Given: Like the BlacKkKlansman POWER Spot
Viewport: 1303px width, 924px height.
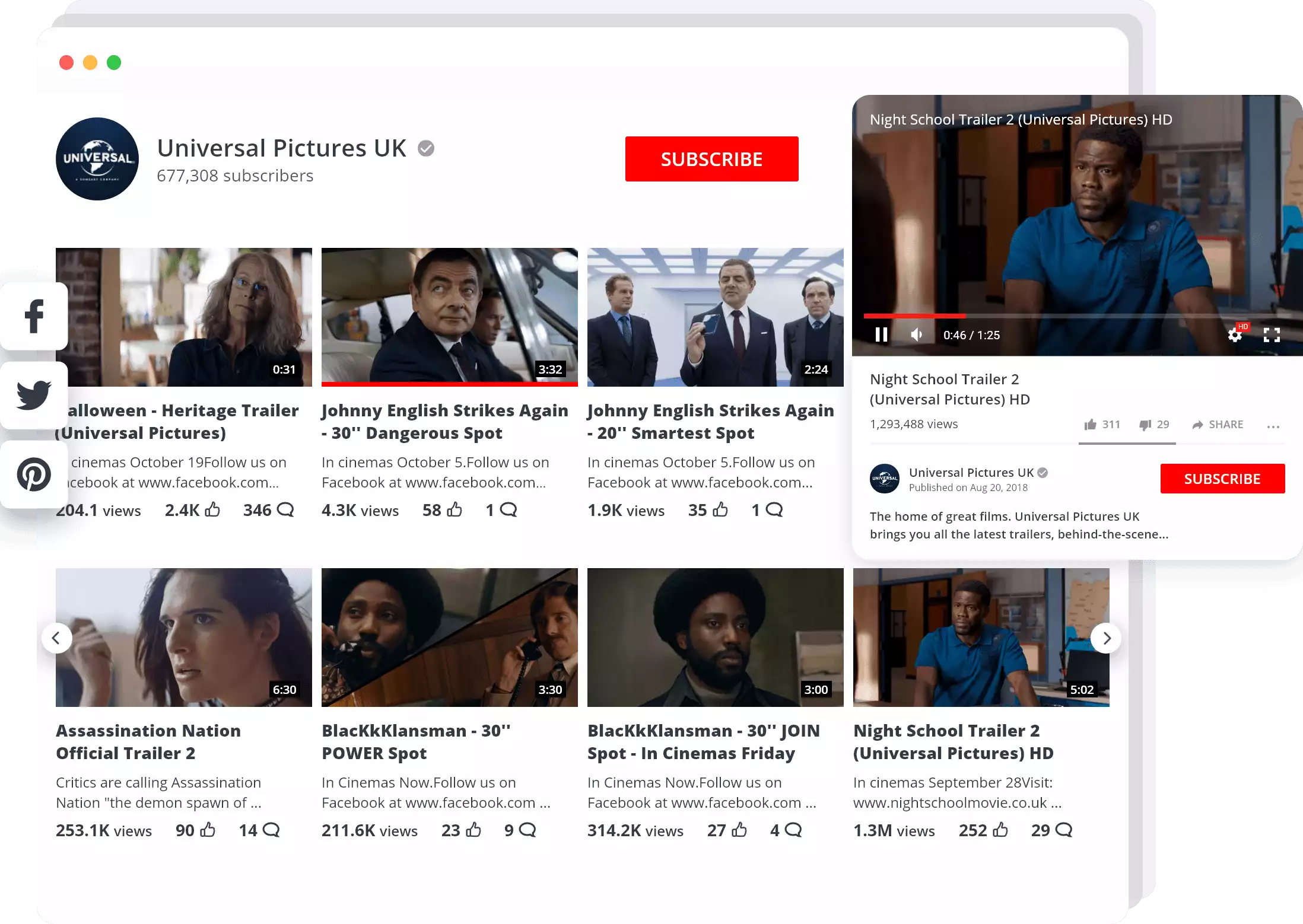Looking at the screenshot, I should click(x=473, y=830).
